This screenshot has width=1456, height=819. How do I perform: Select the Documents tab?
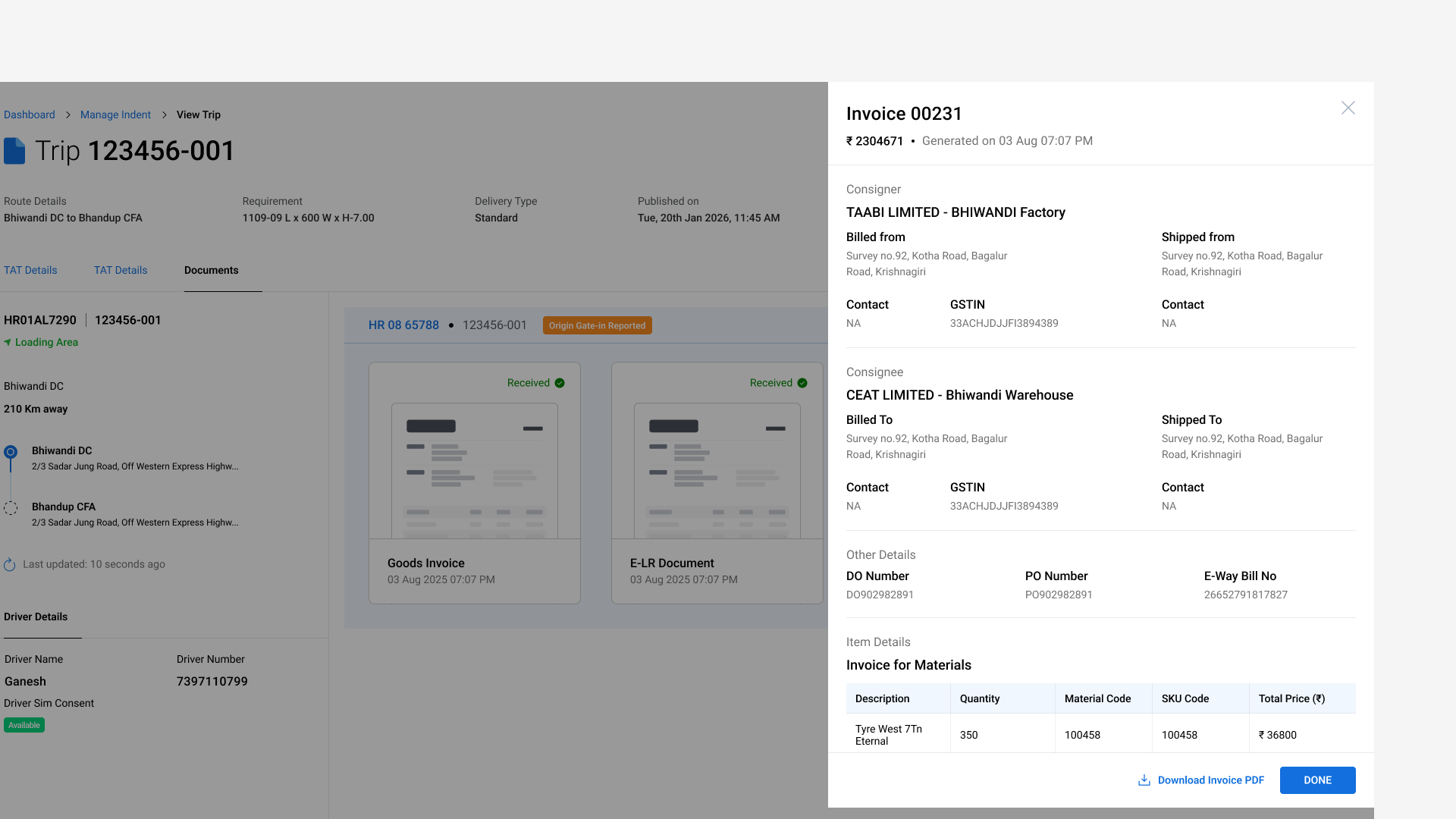tap(212, 271)
